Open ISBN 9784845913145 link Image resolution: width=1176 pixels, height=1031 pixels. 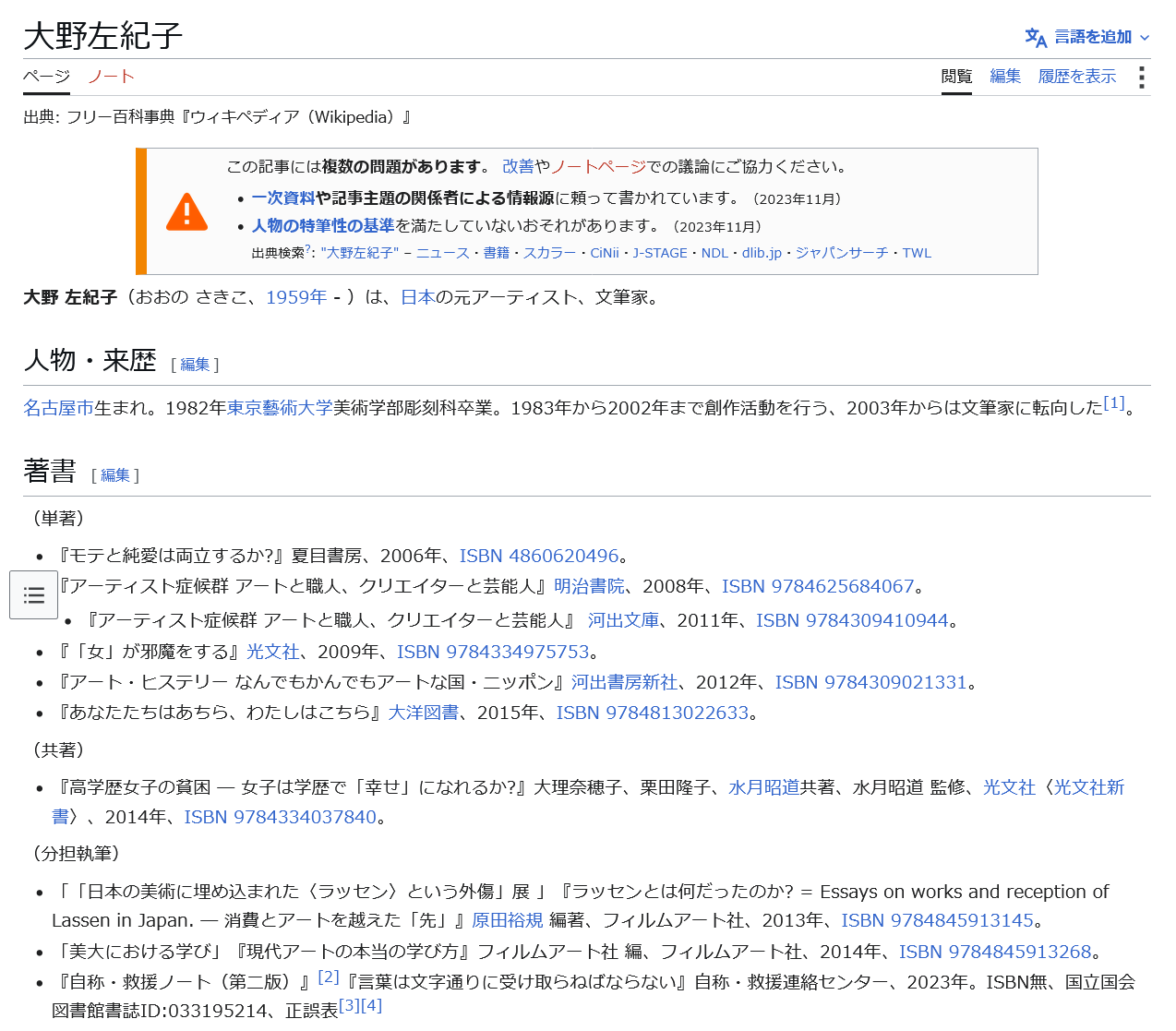point(938,920)
